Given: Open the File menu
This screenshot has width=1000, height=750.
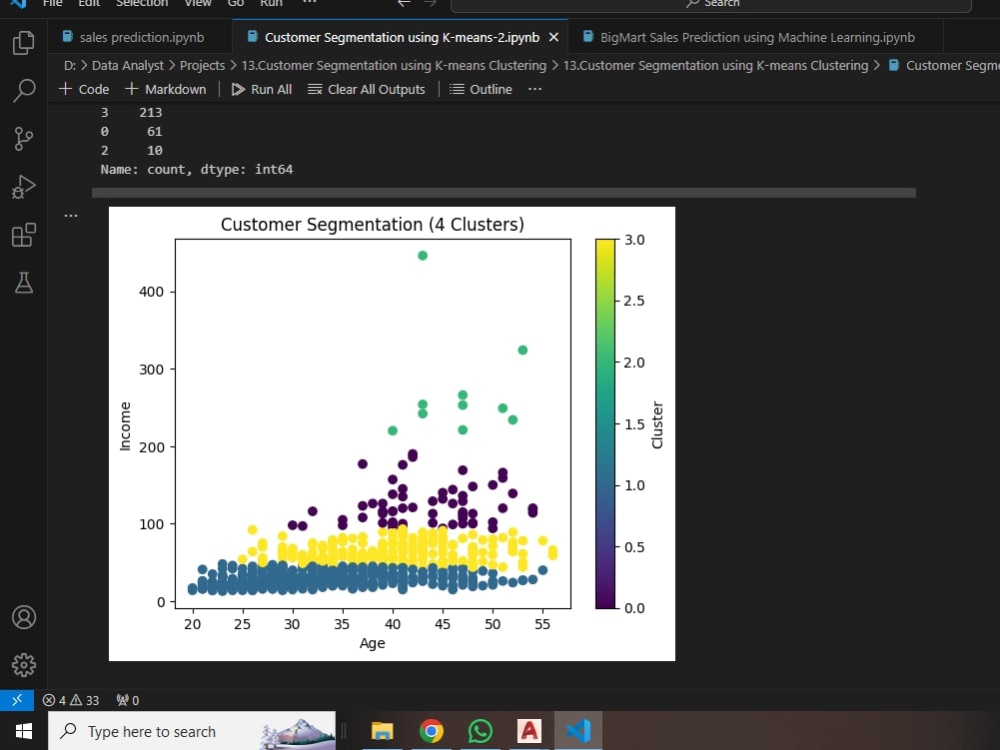Looking at the screenshot, I should point(52,3).
